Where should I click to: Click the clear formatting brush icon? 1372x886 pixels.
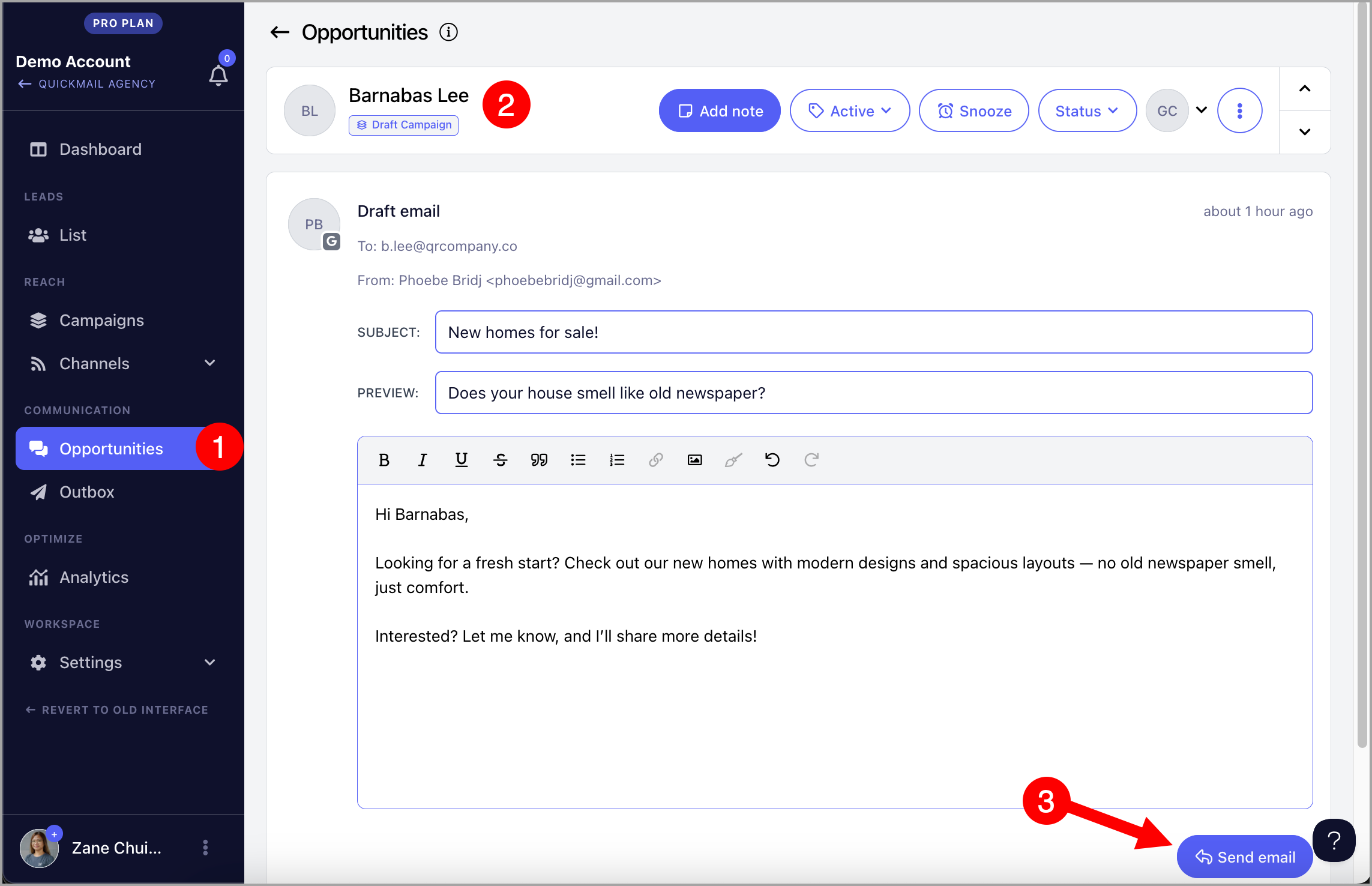[733, 460]
